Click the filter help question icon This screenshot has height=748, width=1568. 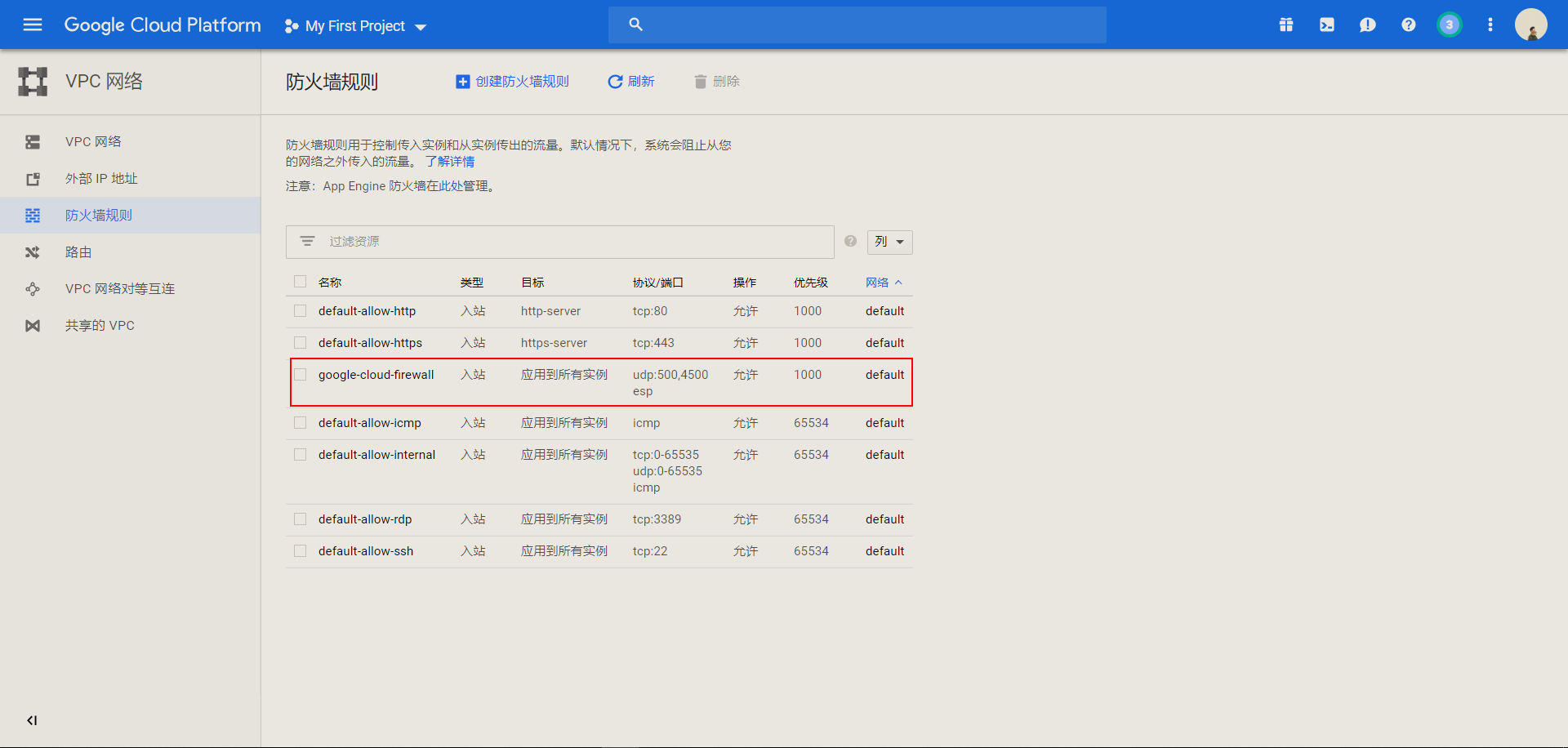pyautogui.click(x=850, y=241)
